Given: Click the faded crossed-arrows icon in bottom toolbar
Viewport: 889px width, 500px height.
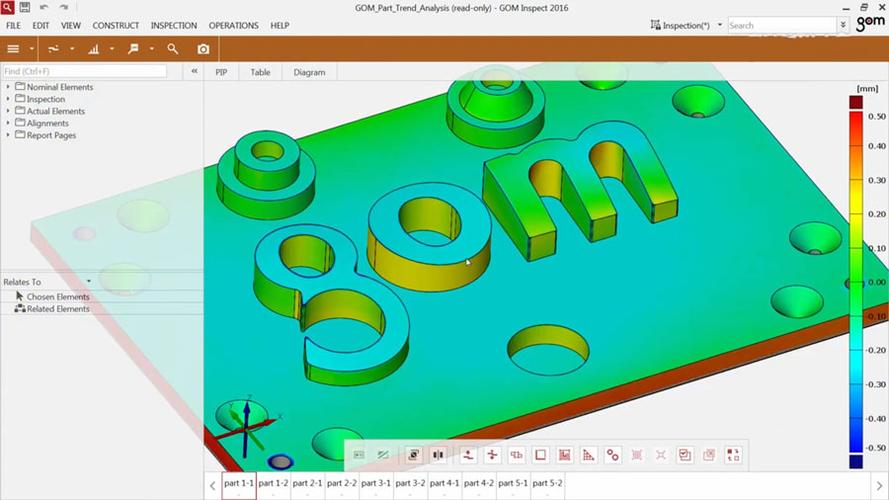Looking at the screenshot, I should [x=661, y=455].
